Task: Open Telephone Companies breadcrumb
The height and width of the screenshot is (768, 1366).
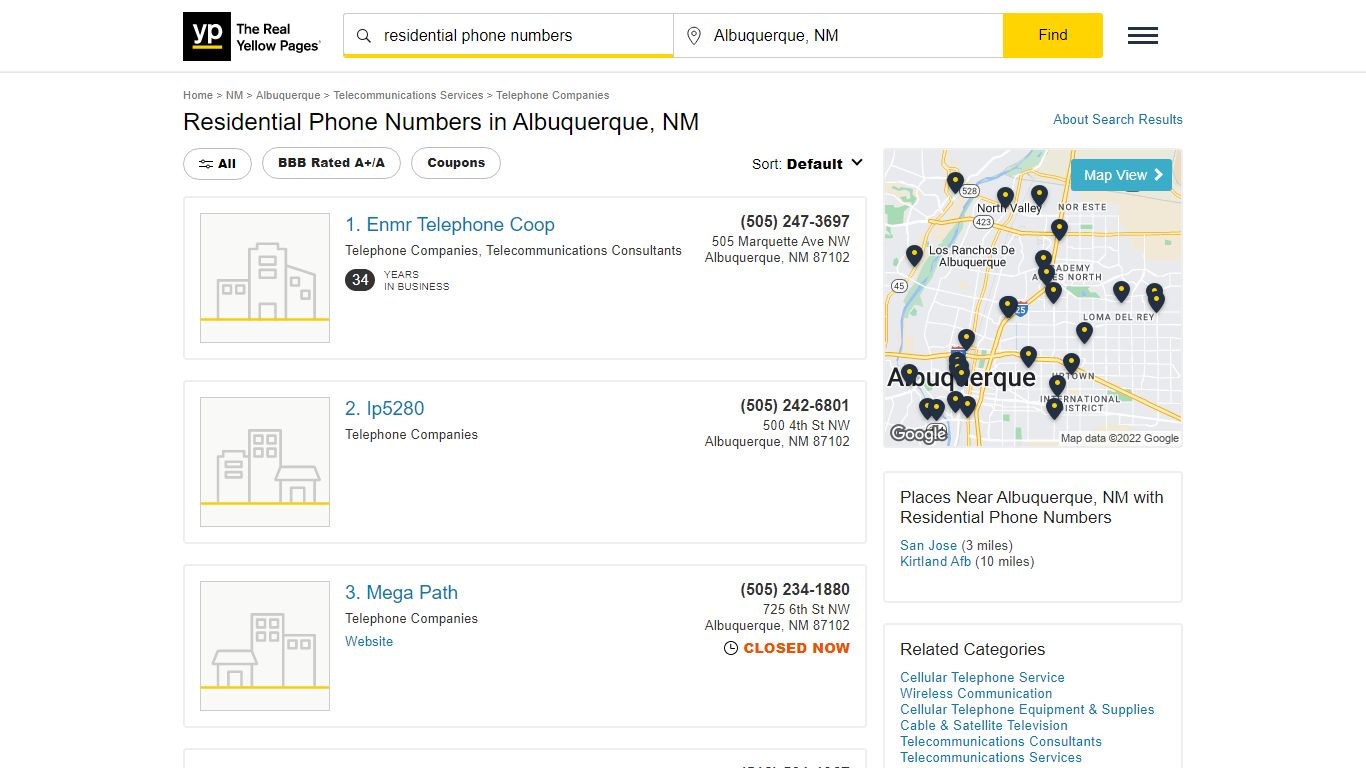Action: point(552,95)
